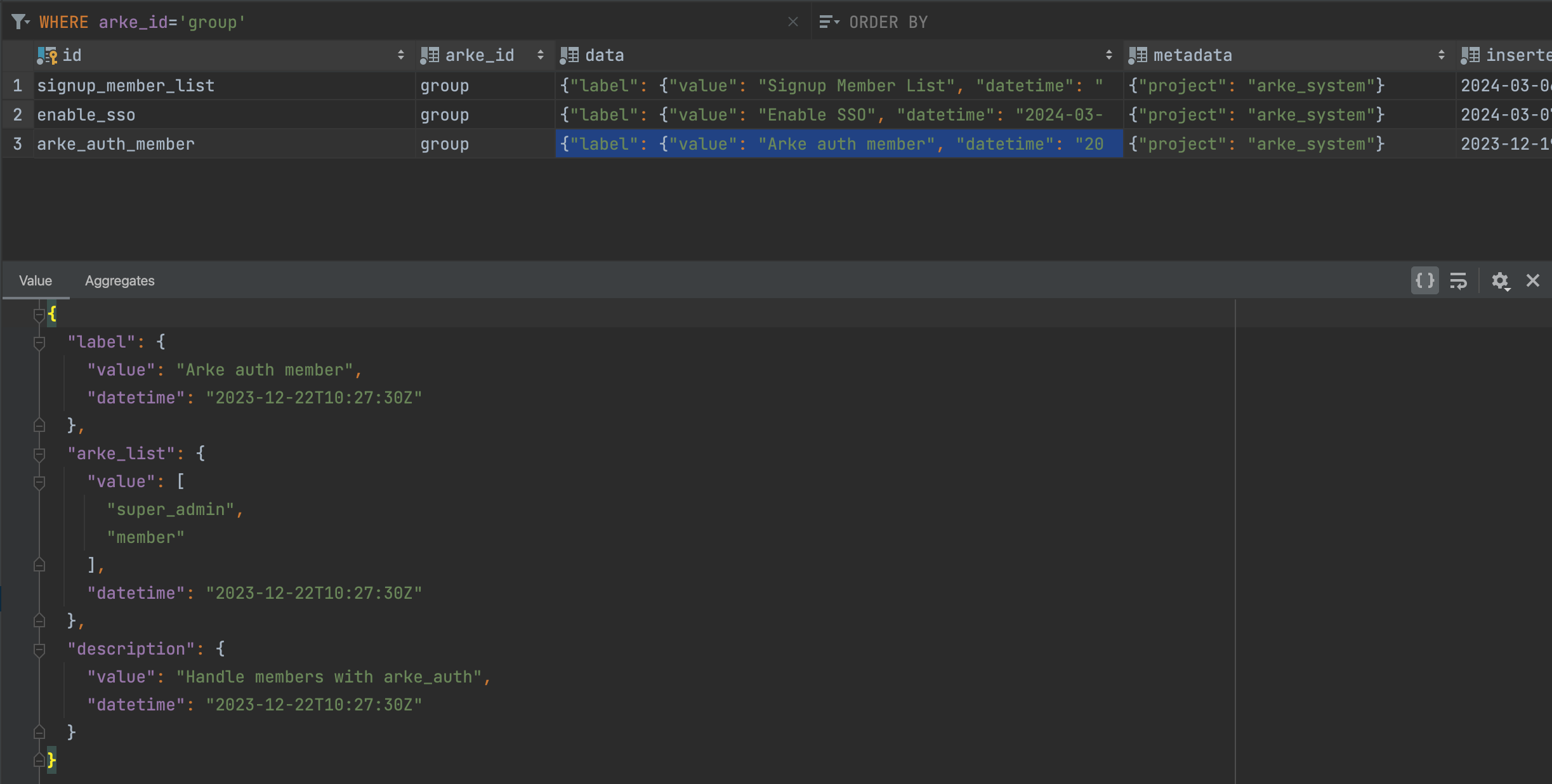Click the metadata column table icon

pyautogui.click(x=1138, y=55)
